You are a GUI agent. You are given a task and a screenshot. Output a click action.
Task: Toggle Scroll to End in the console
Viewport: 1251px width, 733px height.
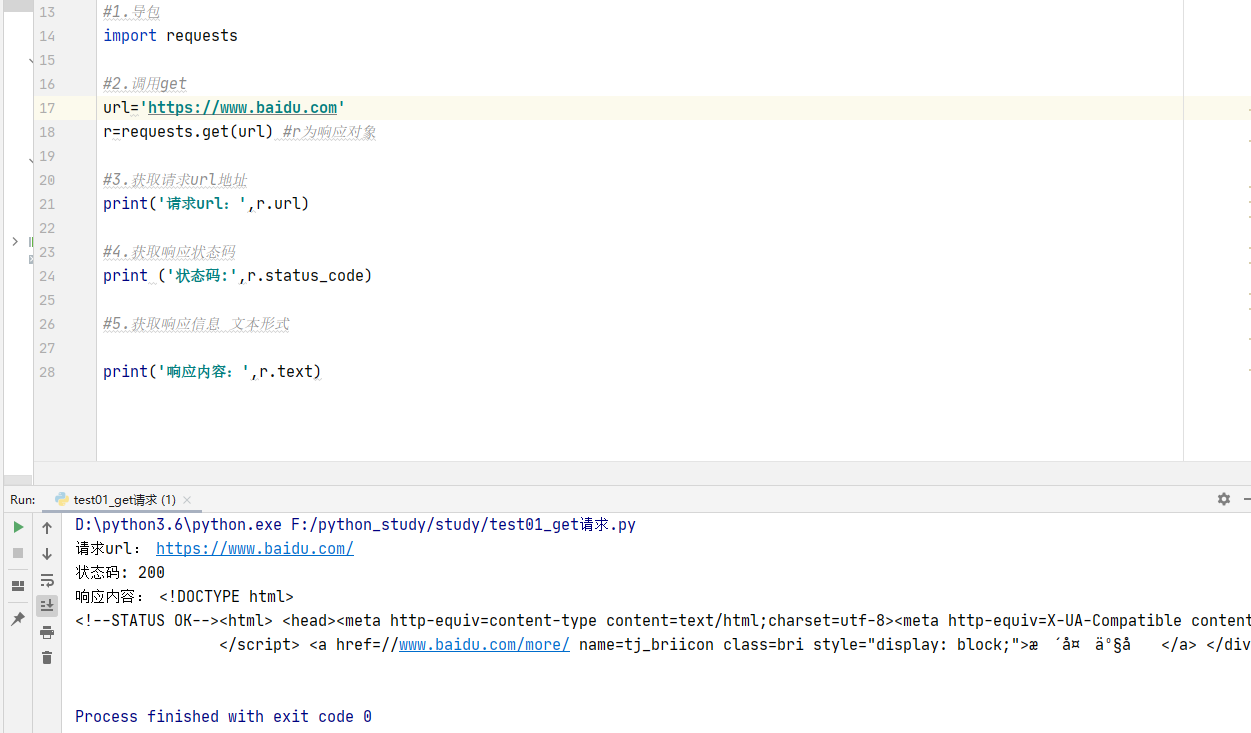(x=47, y=606)
